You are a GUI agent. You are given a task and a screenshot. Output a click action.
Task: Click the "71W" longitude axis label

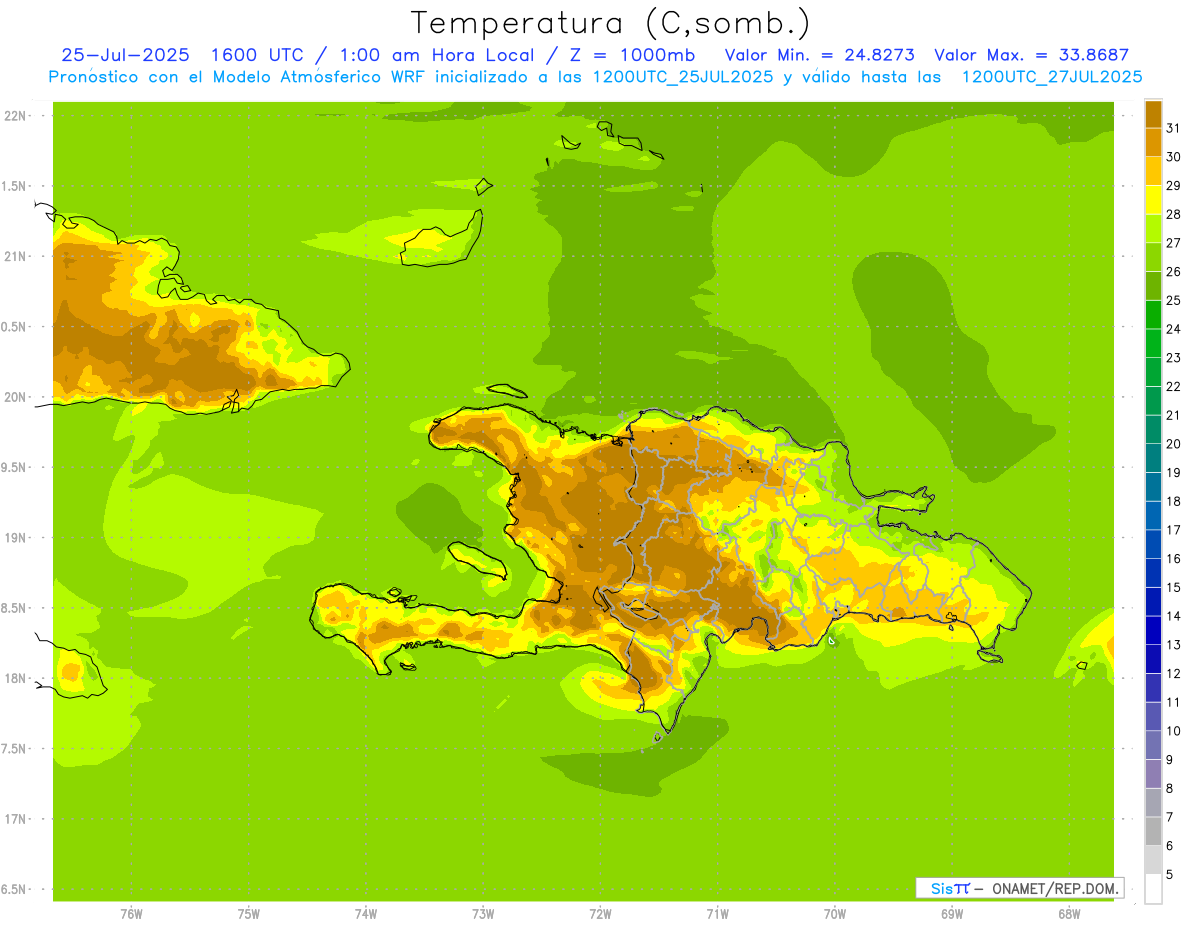(717, 914)
